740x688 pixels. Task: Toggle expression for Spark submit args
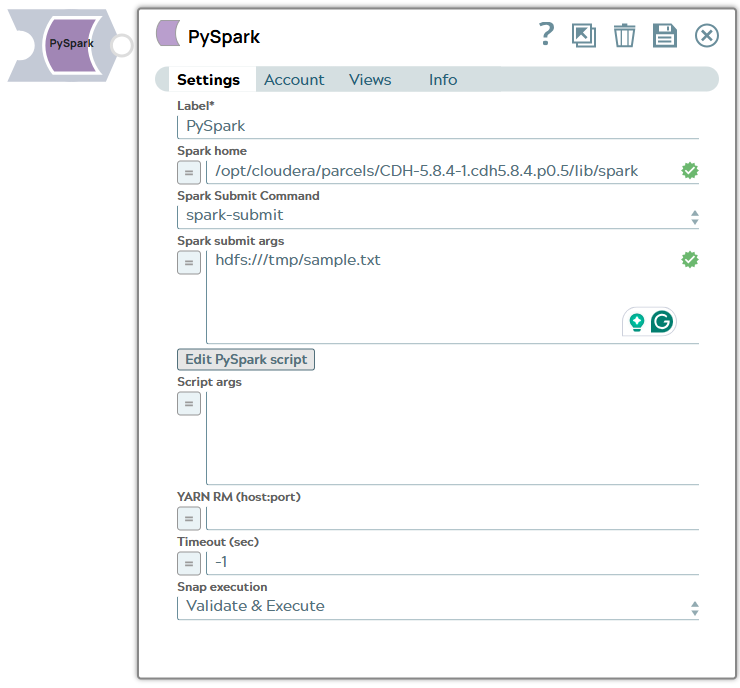pos(189,262)
